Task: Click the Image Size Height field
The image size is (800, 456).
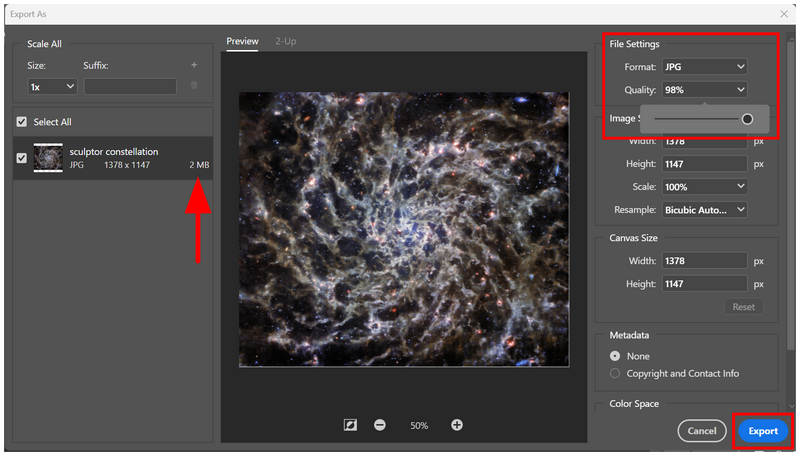Action: click(x=704, y=164)
